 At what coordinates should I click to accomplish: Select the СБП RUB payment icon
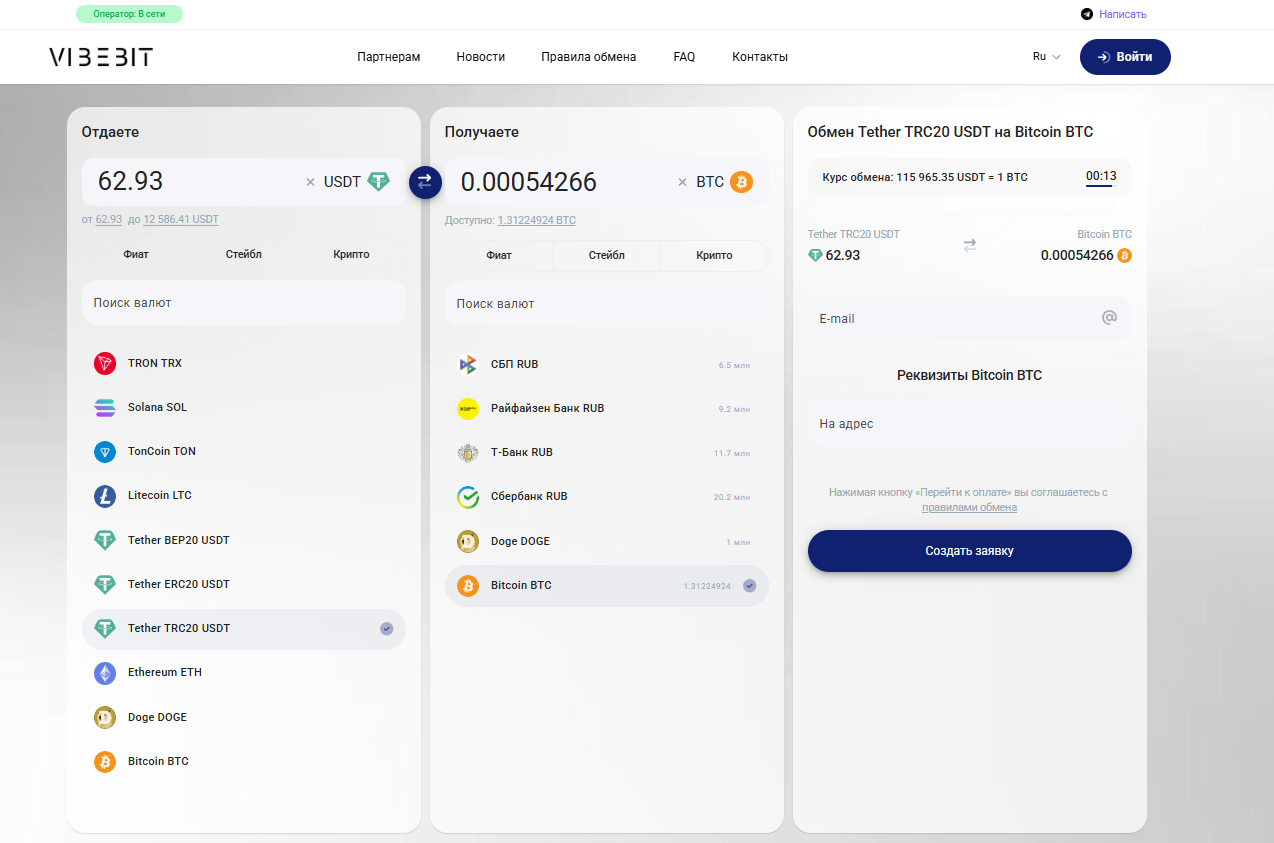468,364
